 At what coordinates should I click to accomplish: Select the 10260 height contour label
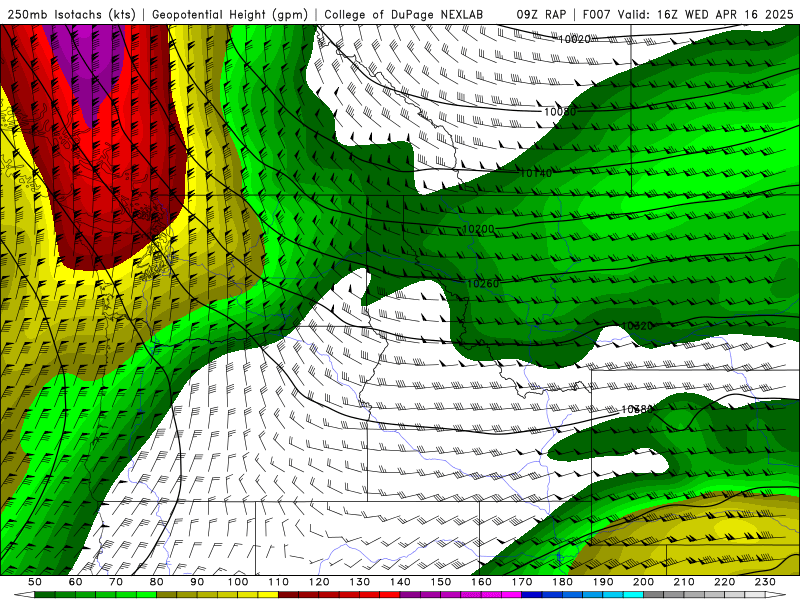point(483,284)
